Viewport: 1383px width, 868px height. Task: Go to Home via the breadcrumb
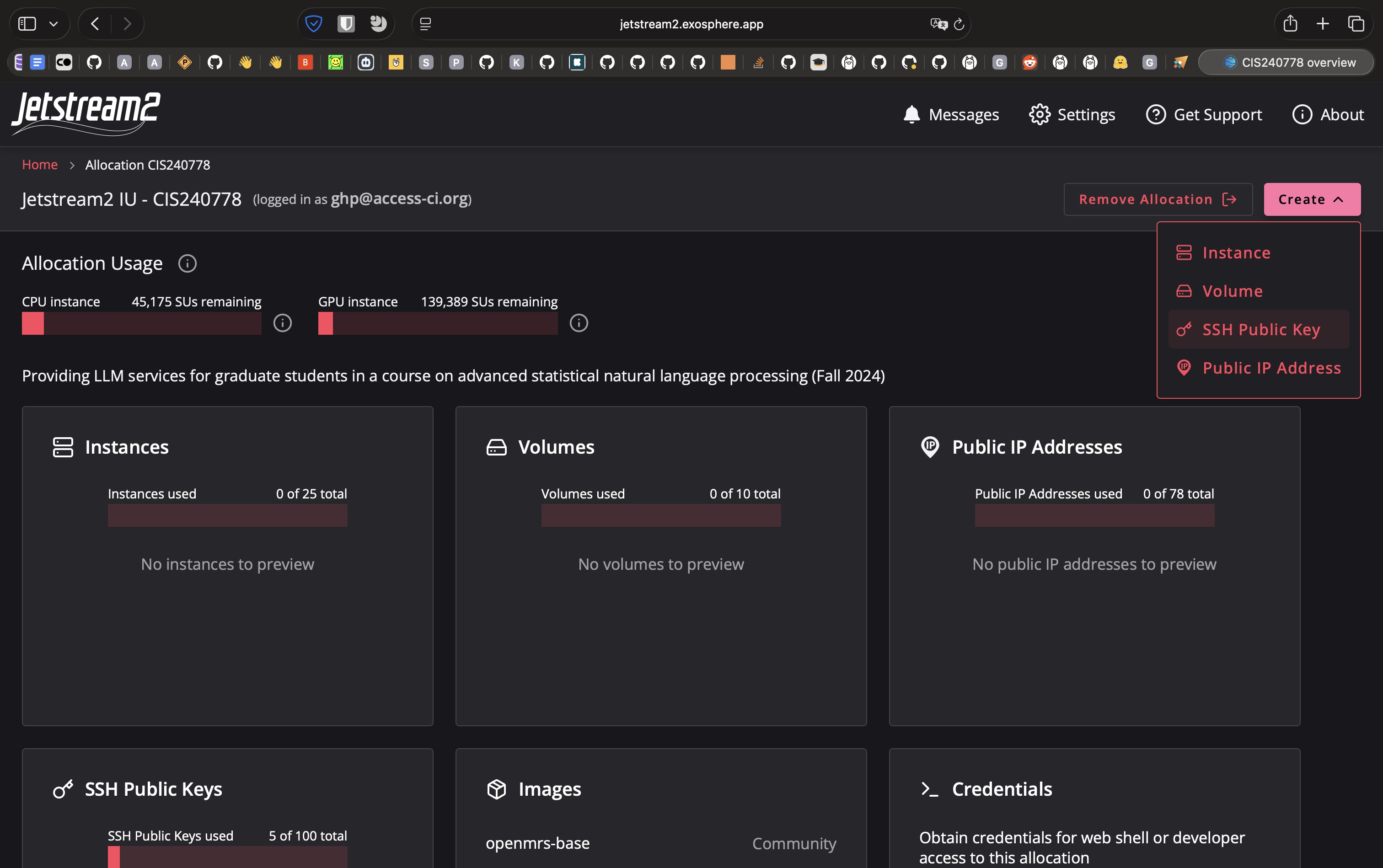coord(40,165)
